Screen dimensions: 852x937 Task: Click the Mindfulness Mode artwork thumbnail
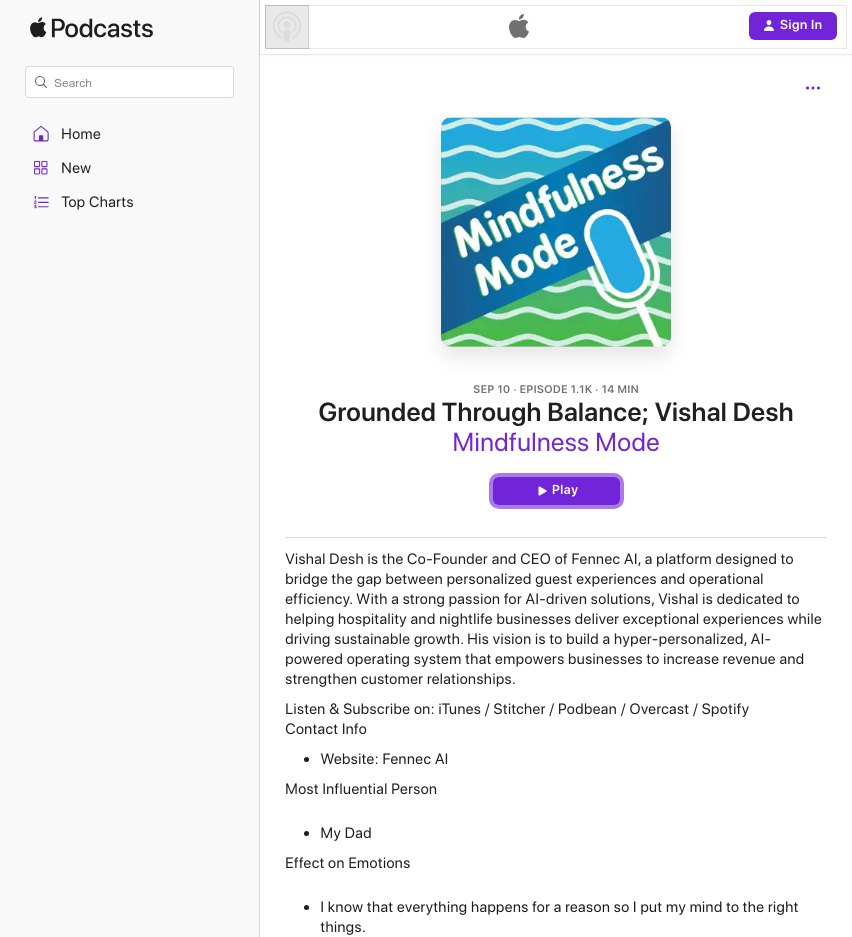pyautogui.click(x=556, y=232)
